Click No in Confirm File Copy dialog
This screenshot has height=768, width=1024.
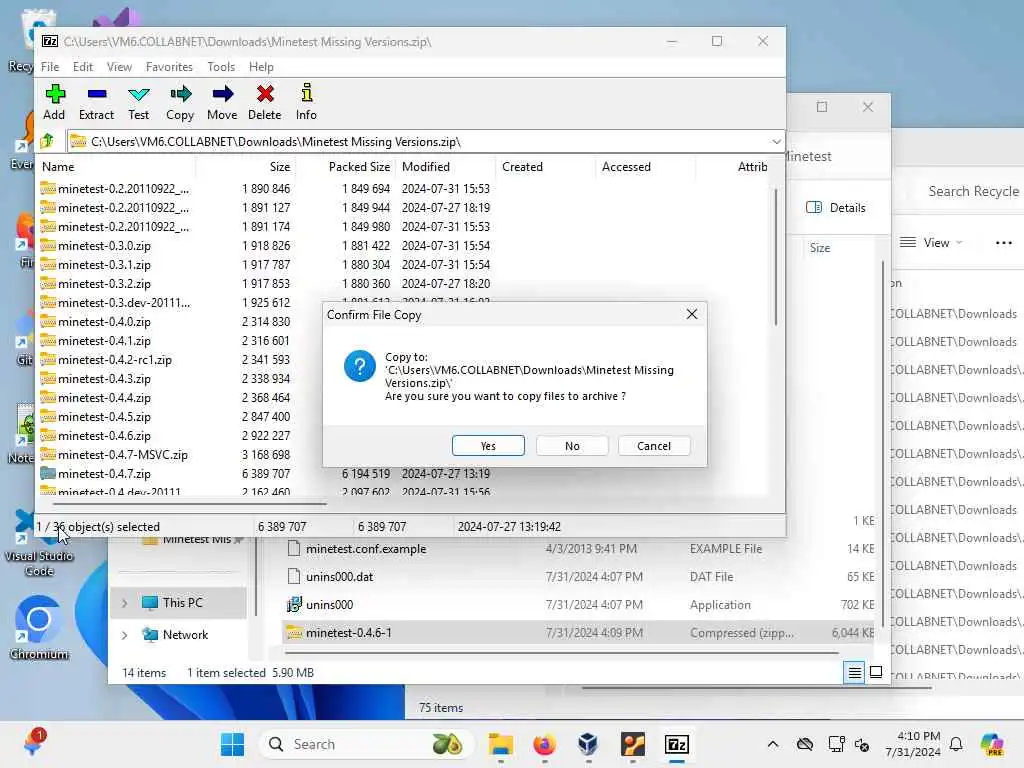(572, 445)
